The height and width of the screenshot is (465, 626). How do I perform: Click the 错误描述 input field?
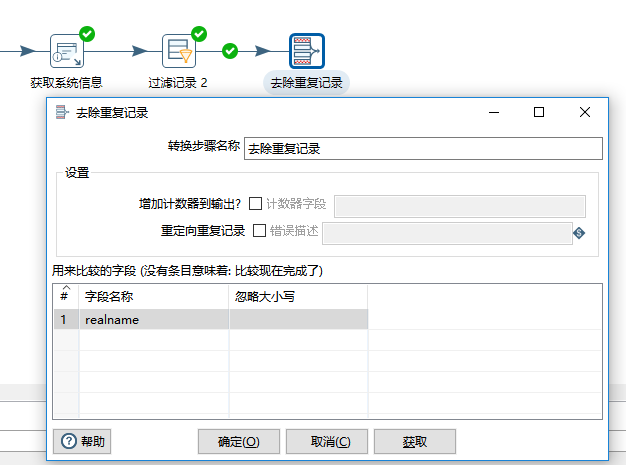click(x=448, y=233)
